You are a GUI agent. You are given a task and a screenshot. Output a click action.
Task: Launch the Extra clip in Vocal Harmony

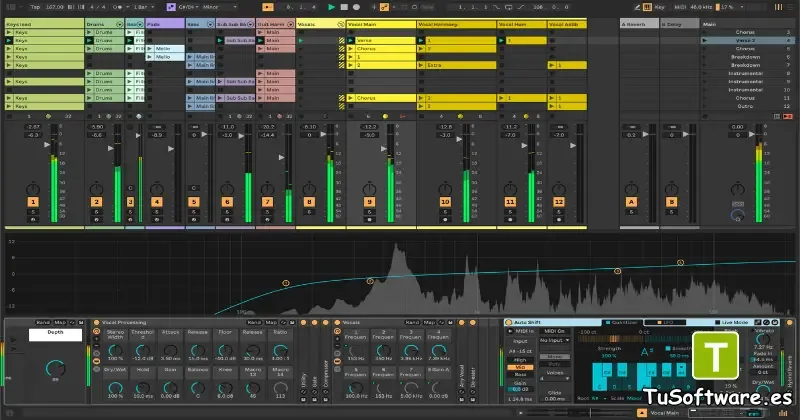click(x=421, y=65)
